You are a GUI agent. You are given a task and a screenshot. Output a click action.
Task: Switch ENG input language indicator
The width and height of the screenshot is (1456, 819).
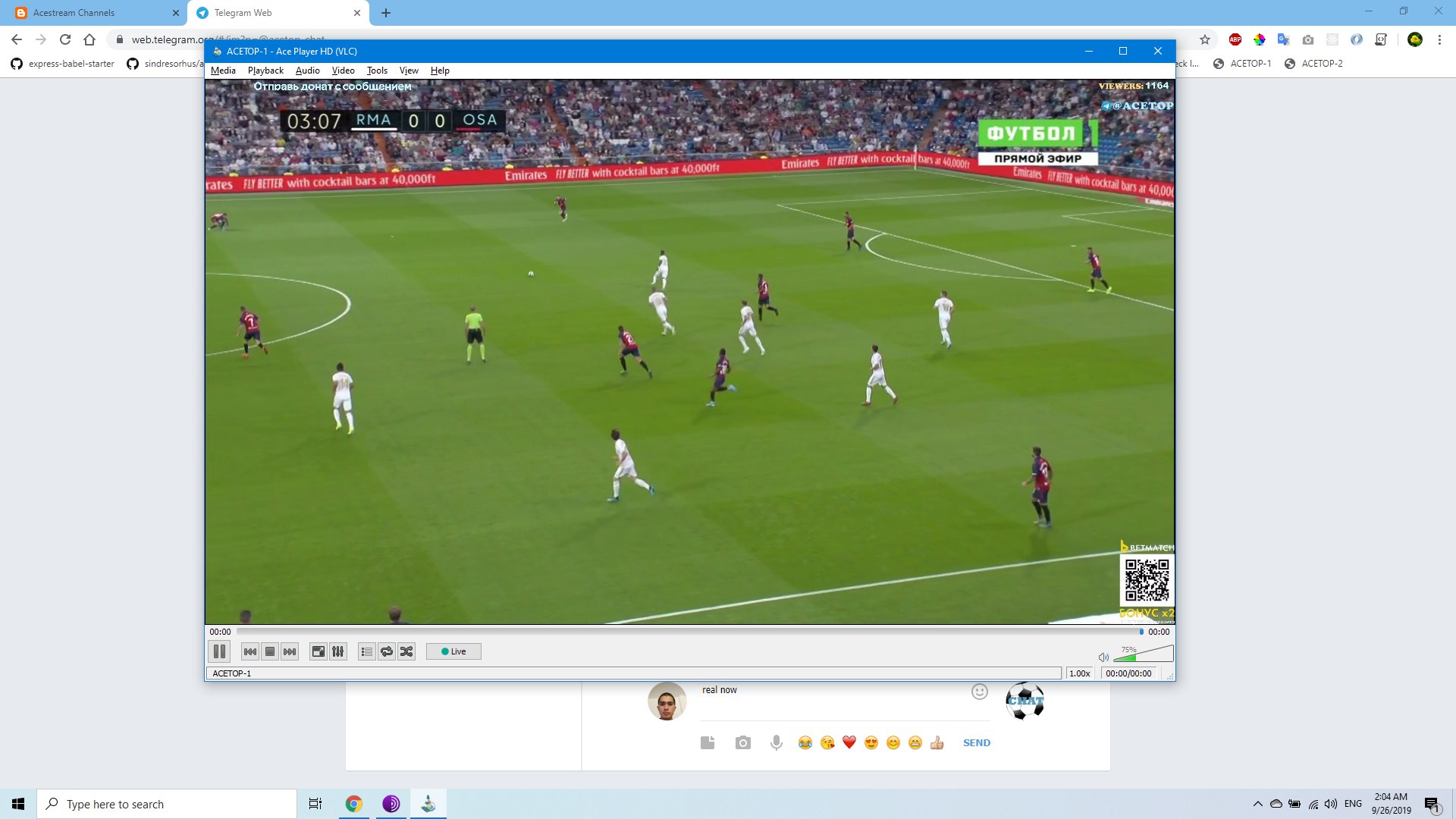coord(1353,804)
